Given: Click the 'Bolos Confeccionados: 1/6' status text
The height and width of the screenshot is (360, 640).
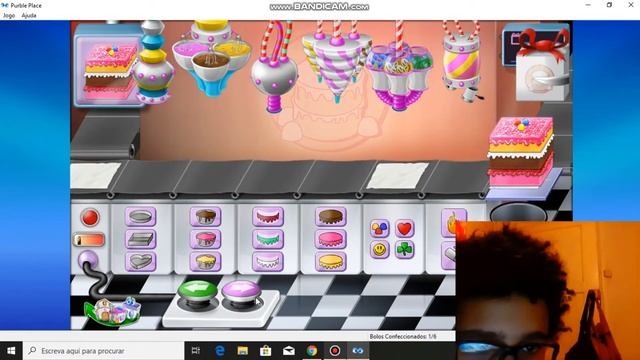Looking at the screenshot, I should tap(402, 337).
